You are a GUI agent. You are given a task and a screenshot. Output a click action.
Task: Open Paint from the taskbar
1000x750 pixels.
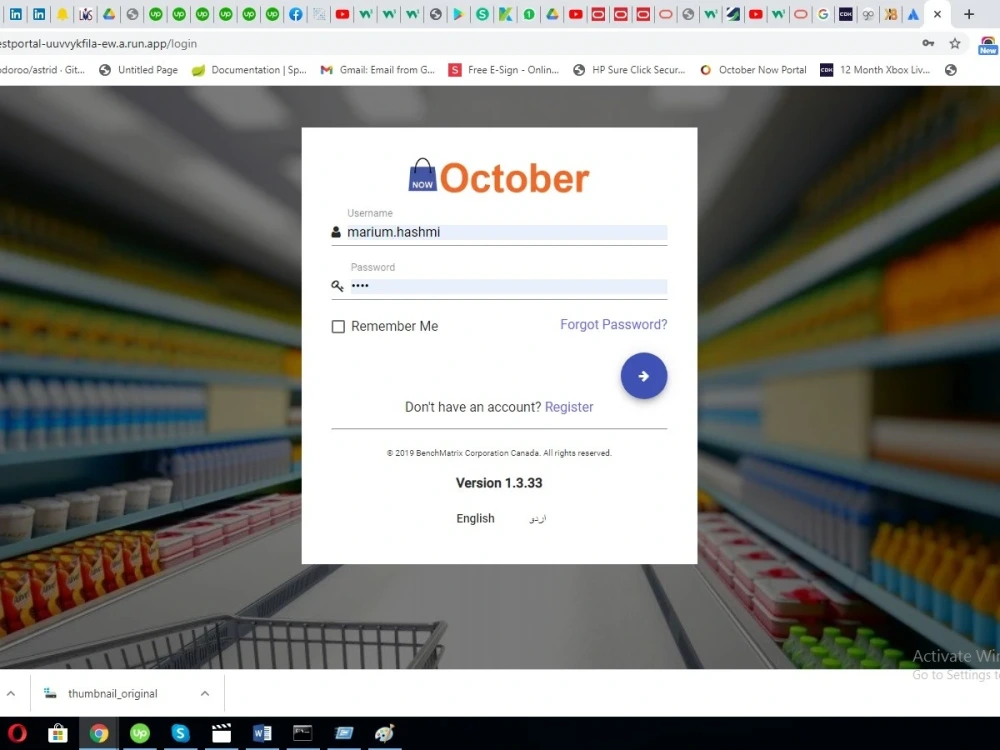click(385, 733)
